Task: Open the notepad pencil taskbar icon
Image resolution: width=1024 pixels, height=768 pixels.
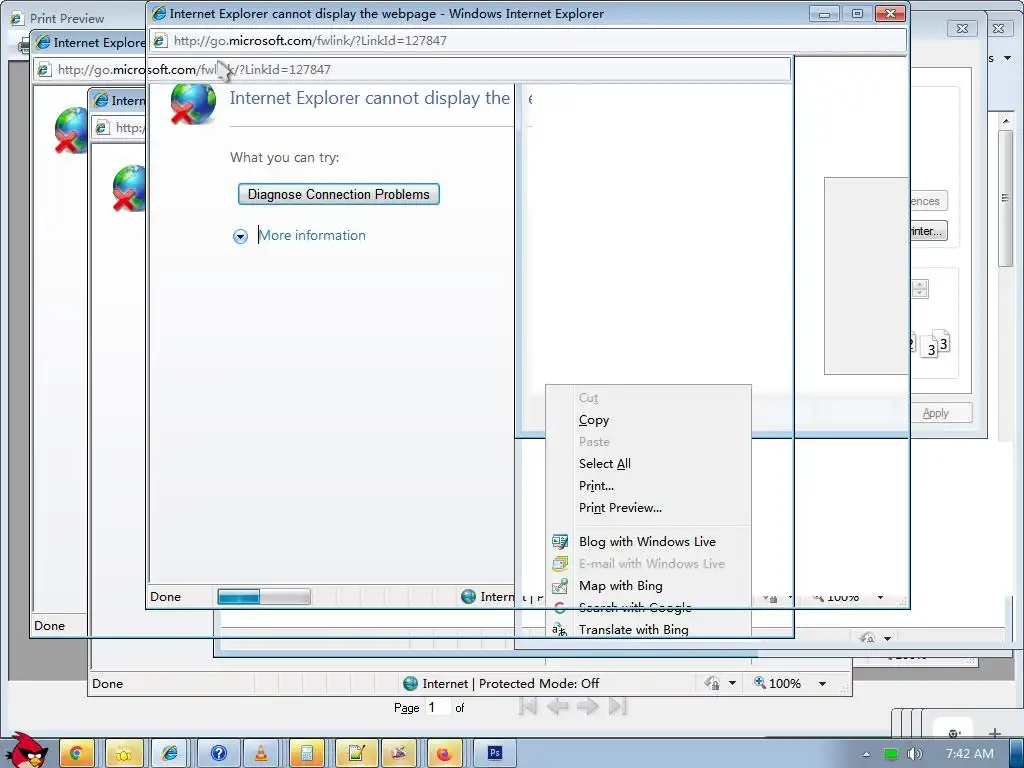Action: 357,754
